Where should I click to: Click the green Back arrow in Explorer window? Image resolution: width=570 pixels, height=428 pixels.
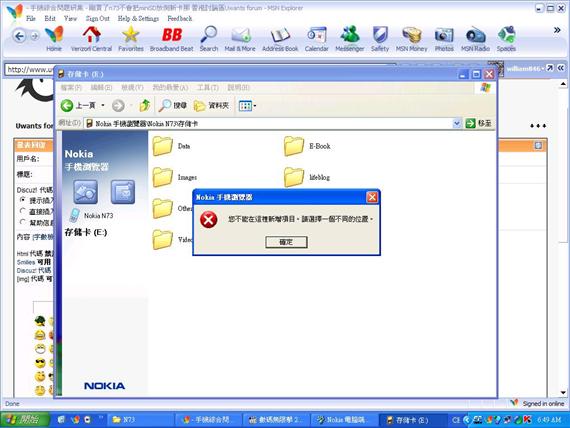click(67, 106)
